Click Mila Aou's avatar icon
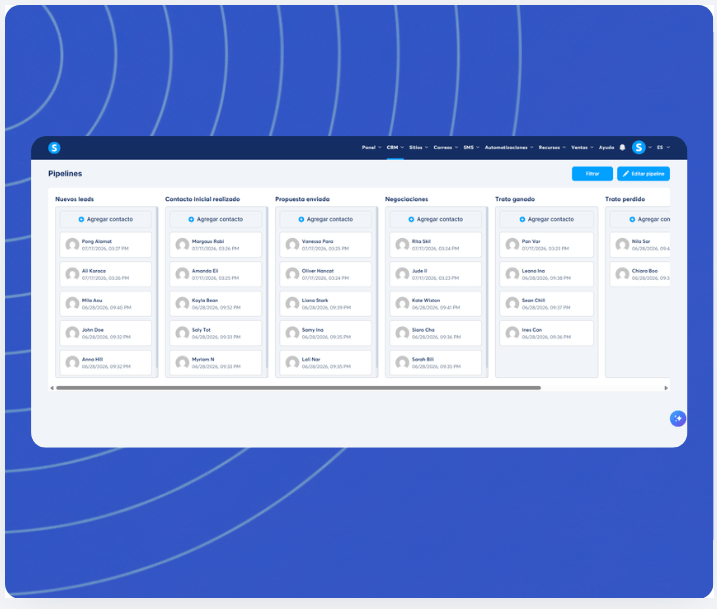Viewport: 717px width, 609px height. (x=72, y=304)
